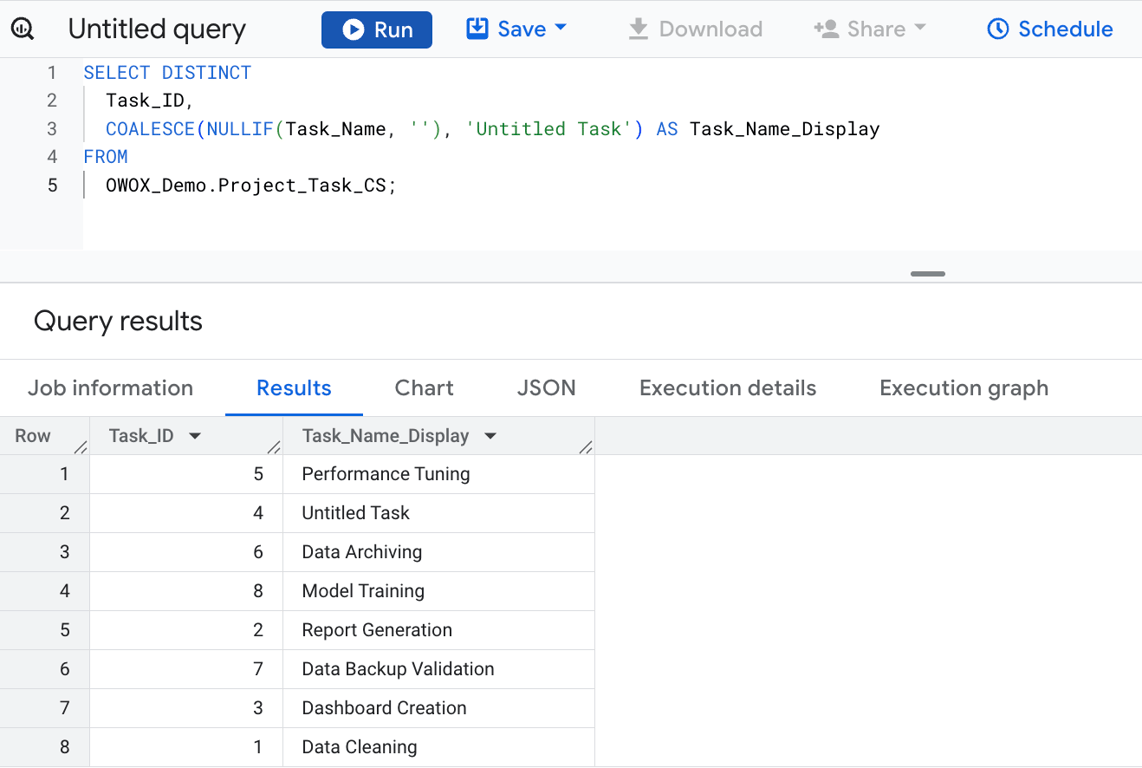Select the Performance Tuning cell

[438, 474]
